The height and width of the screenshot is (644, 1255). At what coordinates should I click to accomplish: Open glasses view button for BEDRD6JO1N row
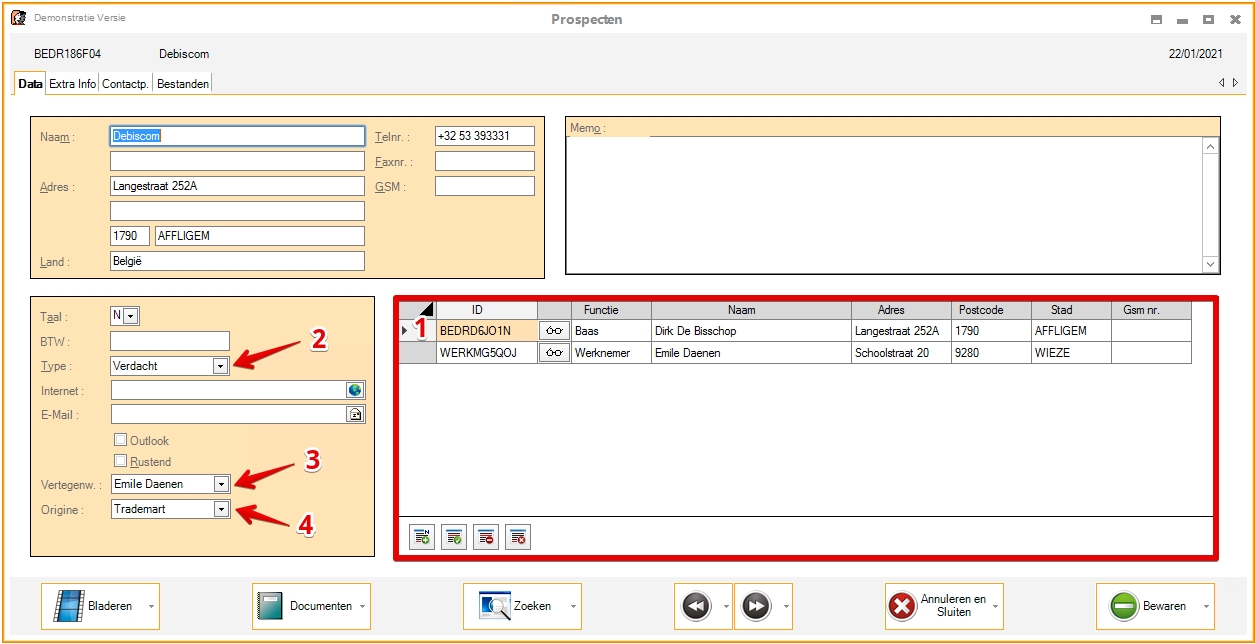click(554, 330)
